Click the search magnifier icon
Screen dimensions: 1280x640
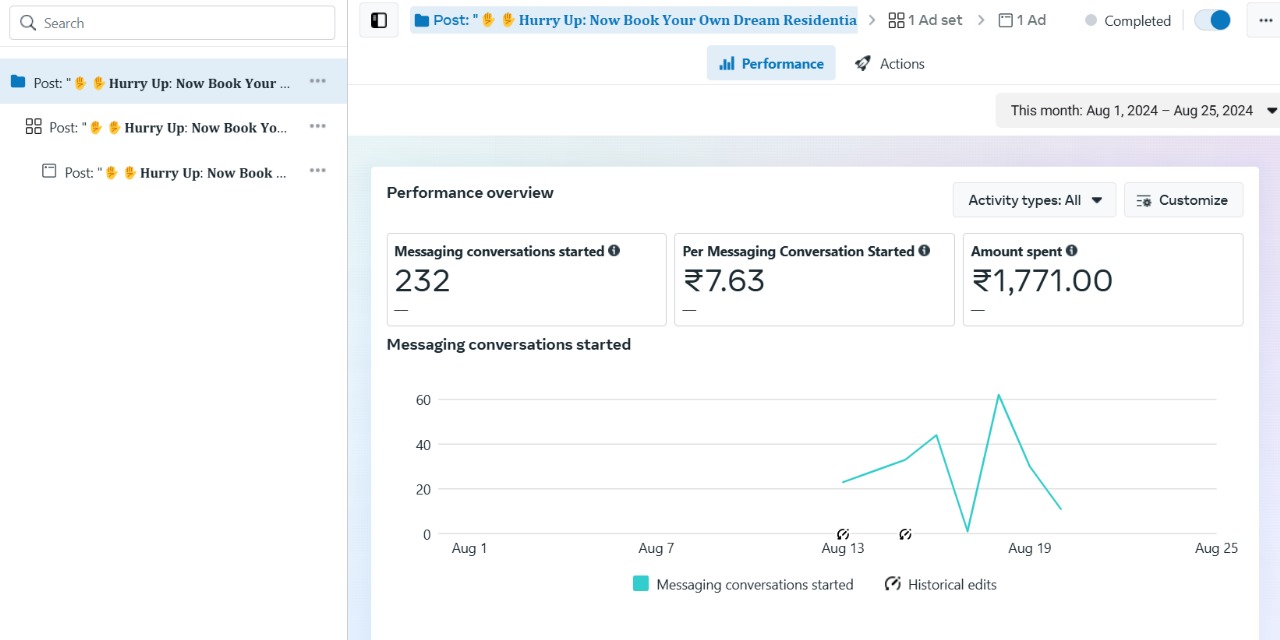(28, 22)
